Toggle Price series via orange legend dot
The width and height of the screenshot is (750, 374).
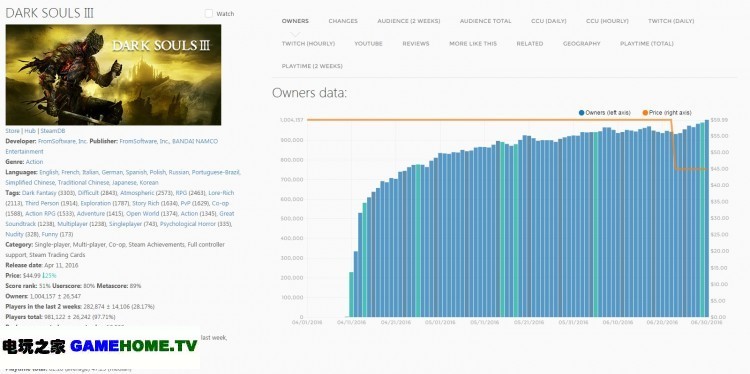coord(645,113)
